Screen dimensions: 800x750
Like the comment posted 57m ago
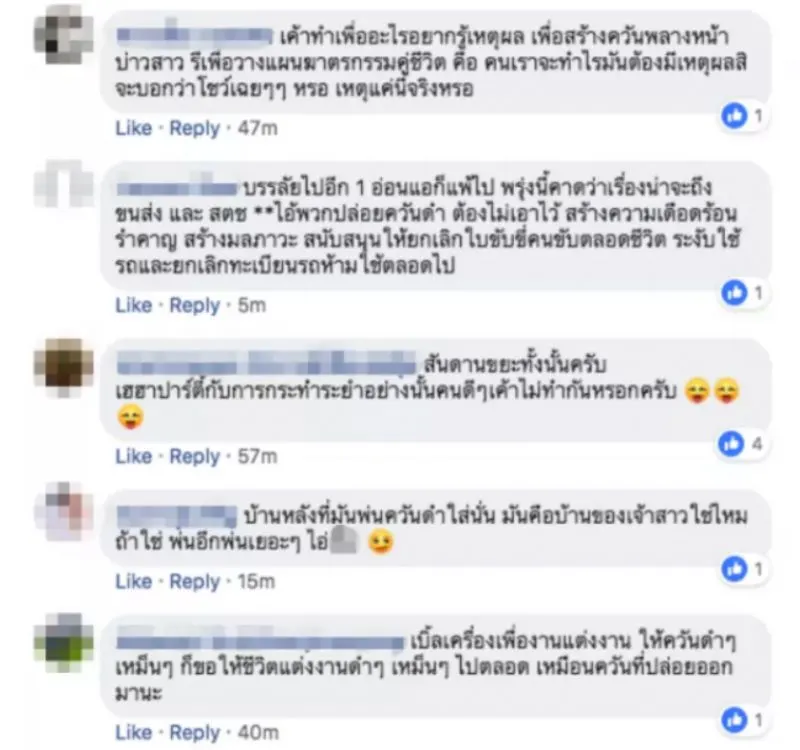click(134, 456)
